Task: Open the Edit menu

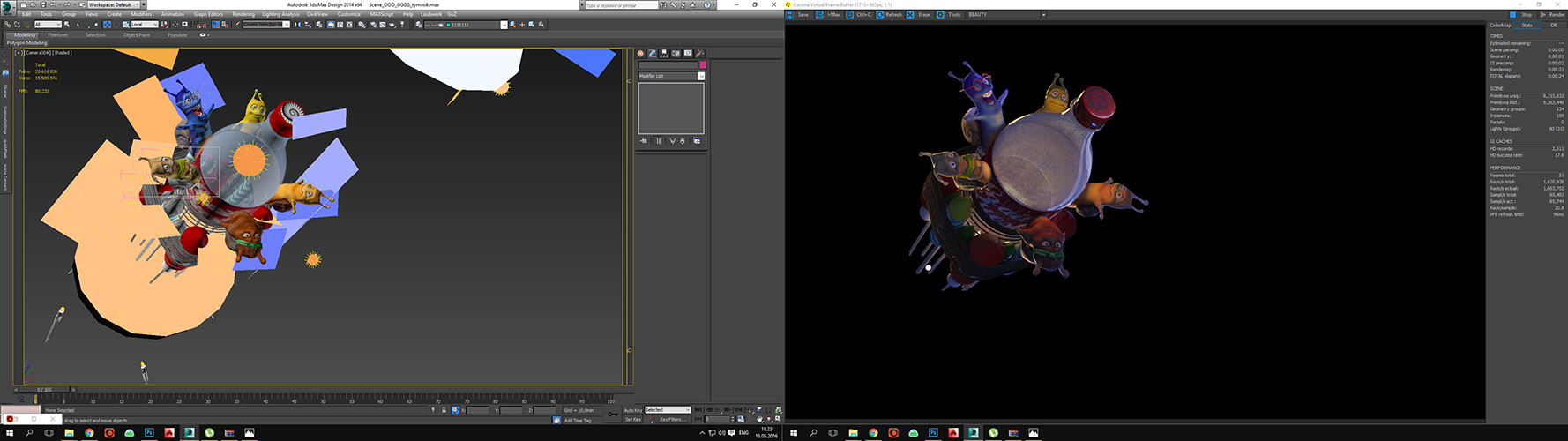Action: click(x=26, y=14)
